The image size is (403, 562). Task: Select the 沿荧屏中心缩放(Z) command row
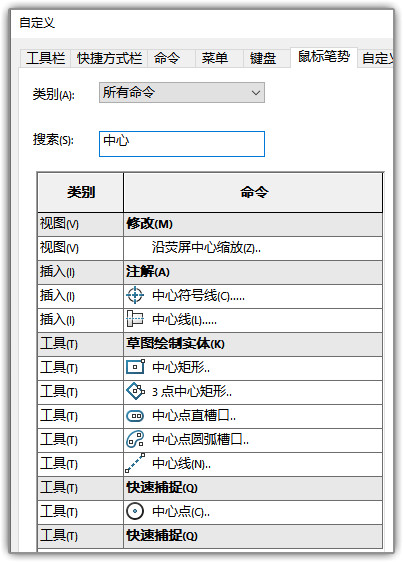pyautogui.click(x=210, y=248)
